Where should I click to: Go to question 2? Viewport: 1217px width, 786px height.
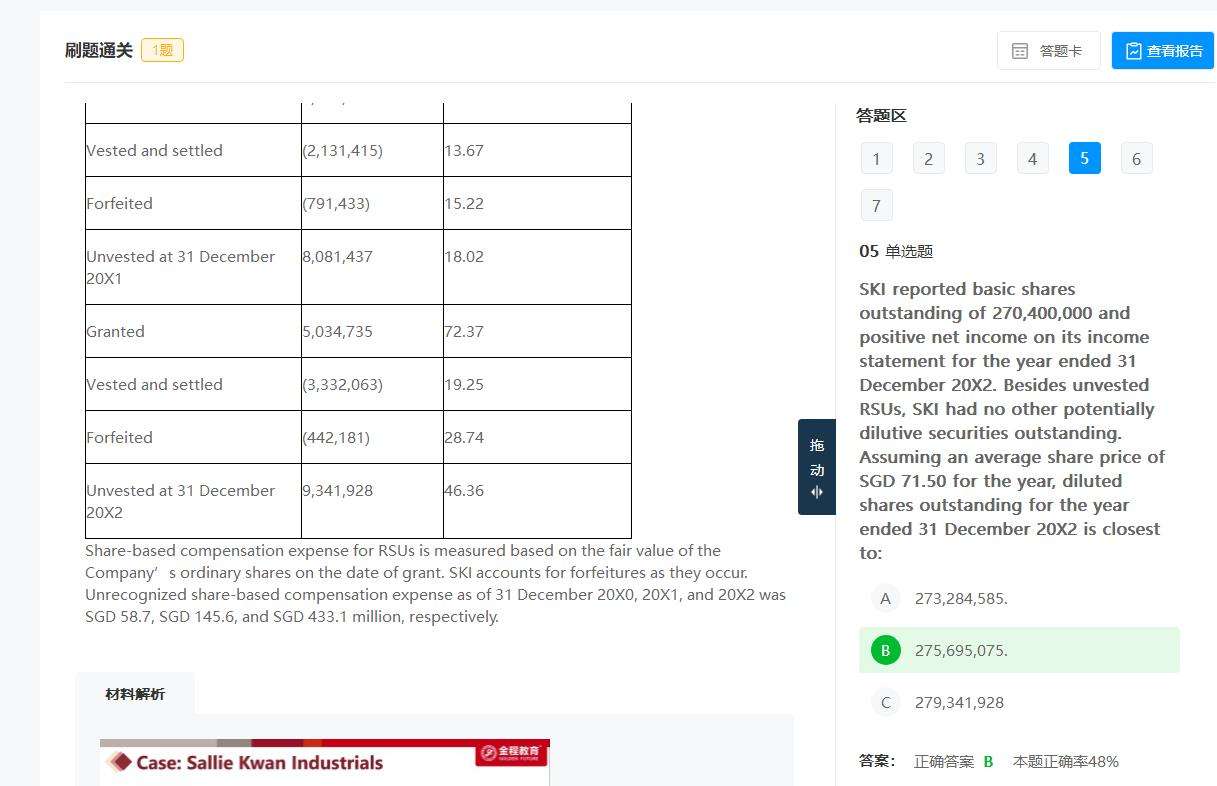pos(928,158)
